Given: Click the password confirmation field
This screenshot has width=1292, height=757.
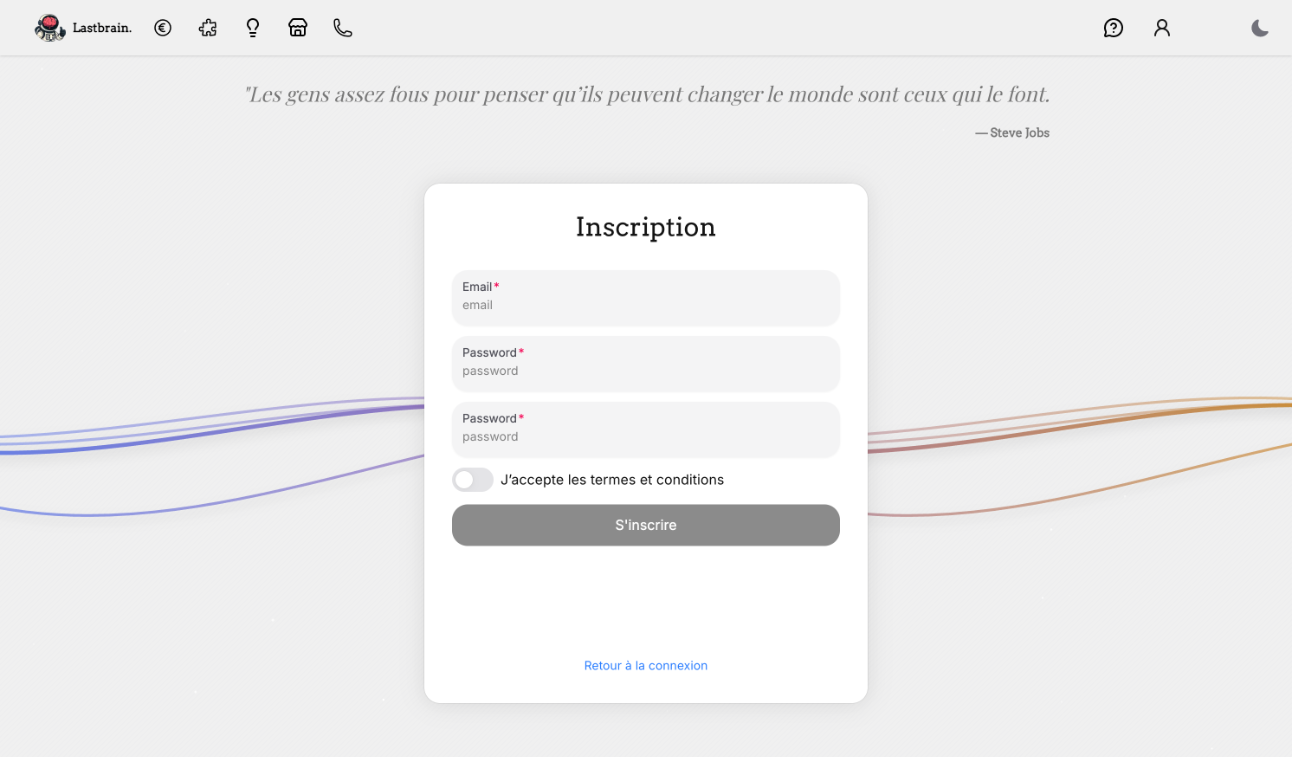Looking at the screenshot, I should coord(645,430).
